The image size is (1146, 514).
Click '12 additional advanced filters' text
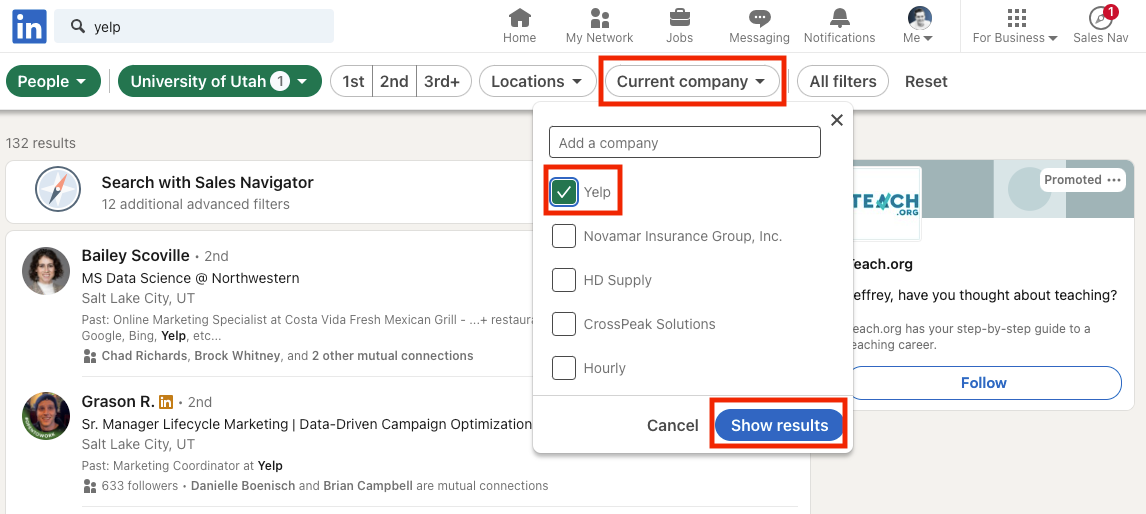(195, 204)
